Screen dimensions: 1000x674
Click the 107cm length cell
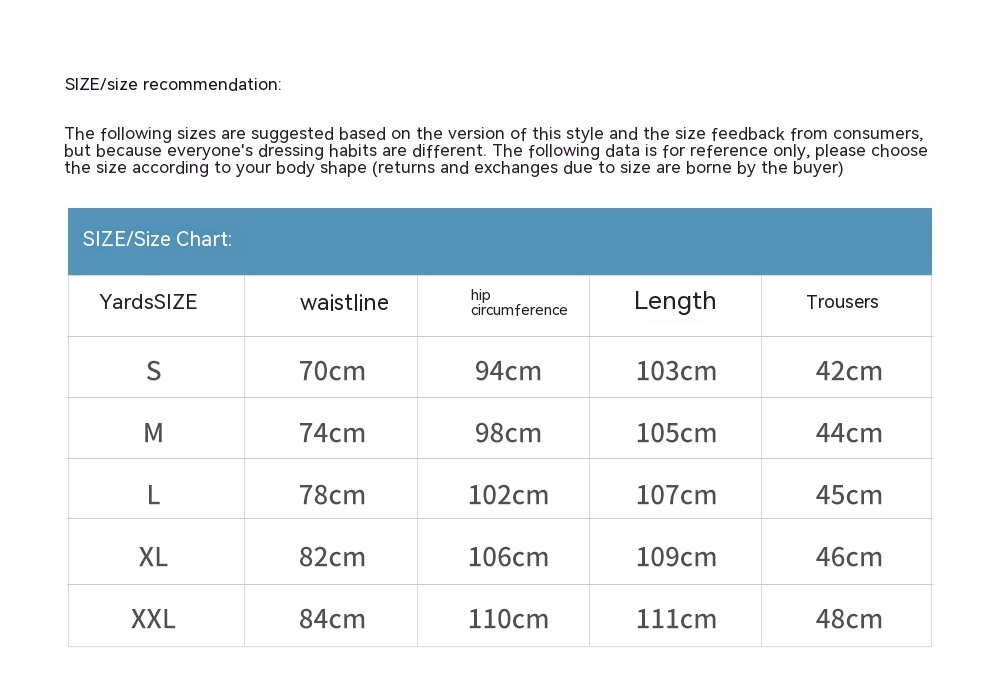(x=676, y=495)
